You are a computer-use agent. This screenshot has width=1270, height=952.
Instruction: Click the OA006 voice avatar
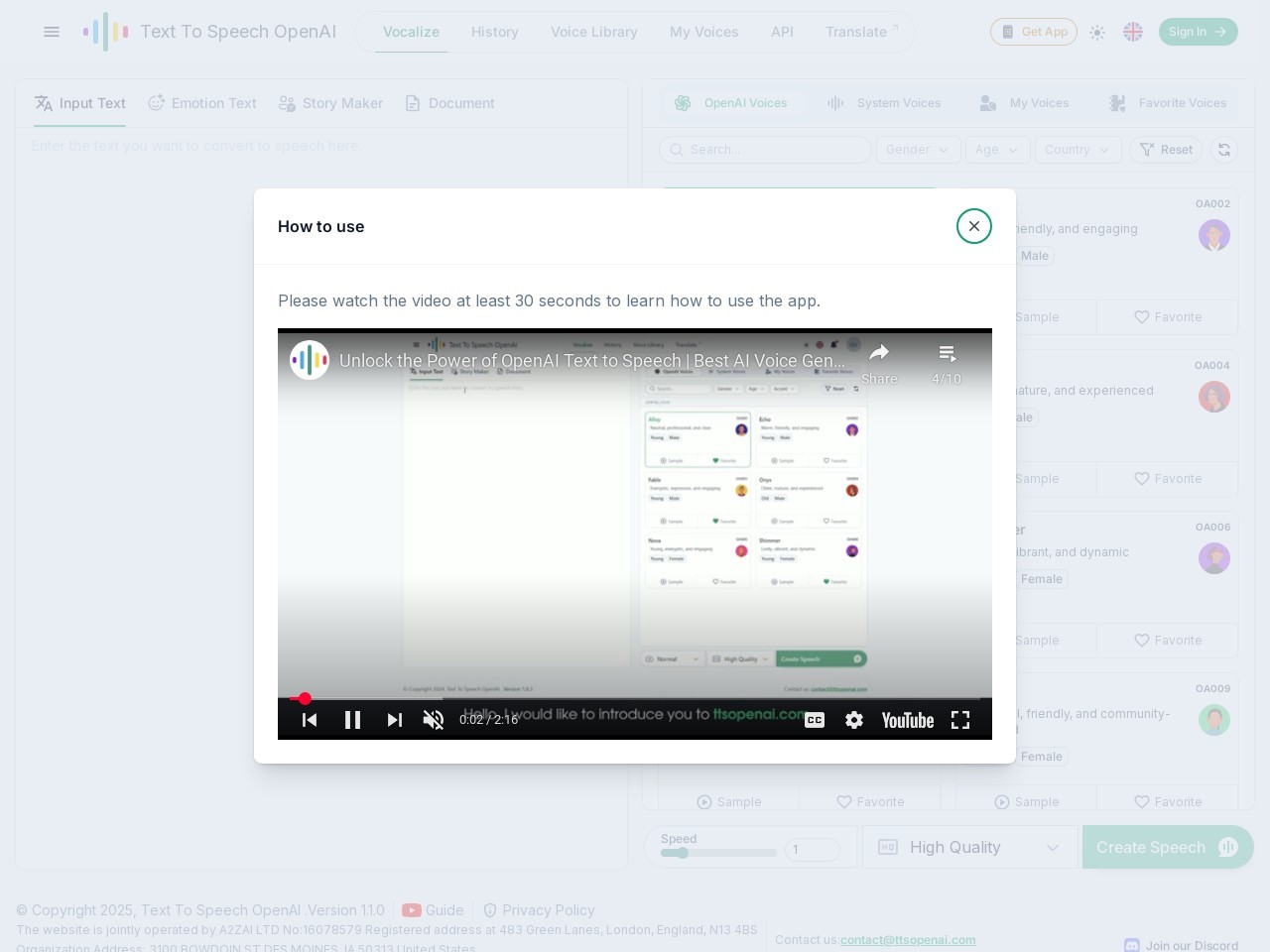pyautogui.click(x=1214, y=558)
